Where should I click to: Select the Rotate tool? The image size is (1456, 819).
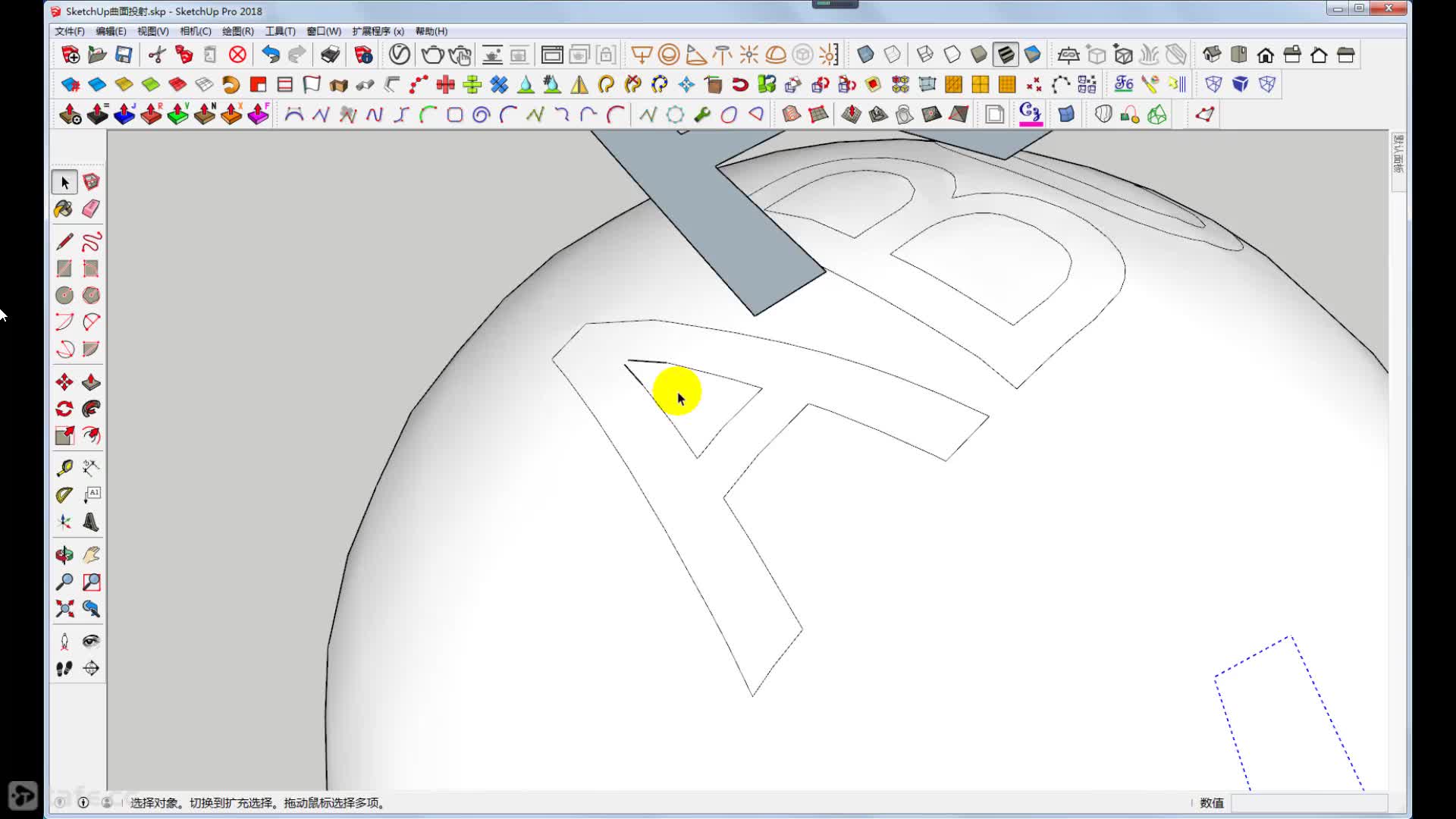[64, 409]
